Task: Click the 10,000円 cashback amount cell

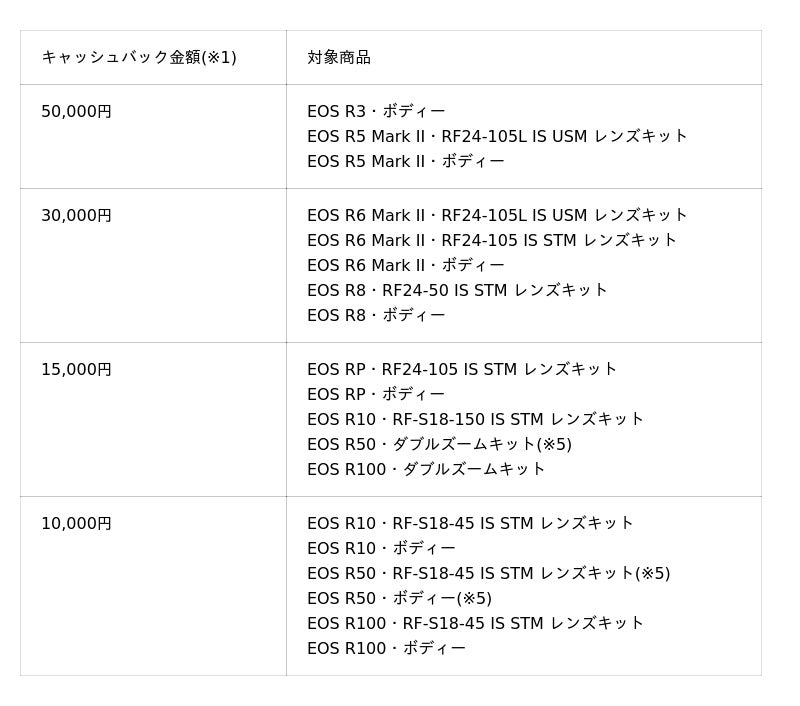Action: pyautogui.click(x=77, y=523)
